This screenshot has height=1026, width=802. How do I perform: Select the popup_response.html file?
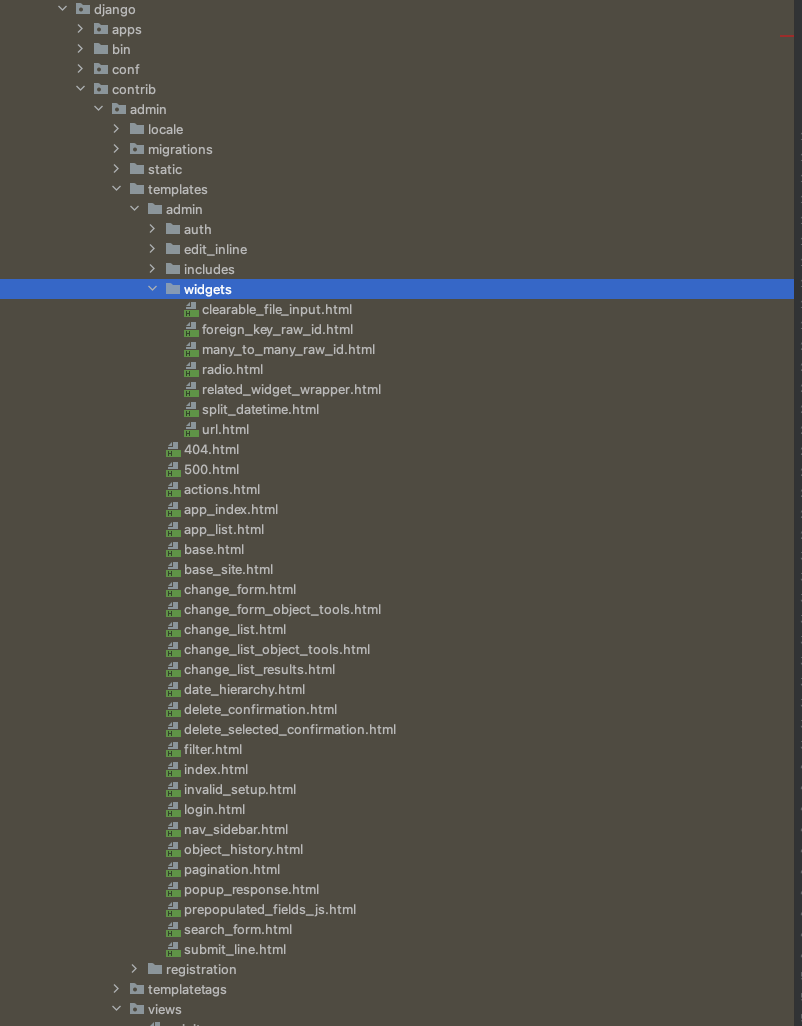click(252, 889)
